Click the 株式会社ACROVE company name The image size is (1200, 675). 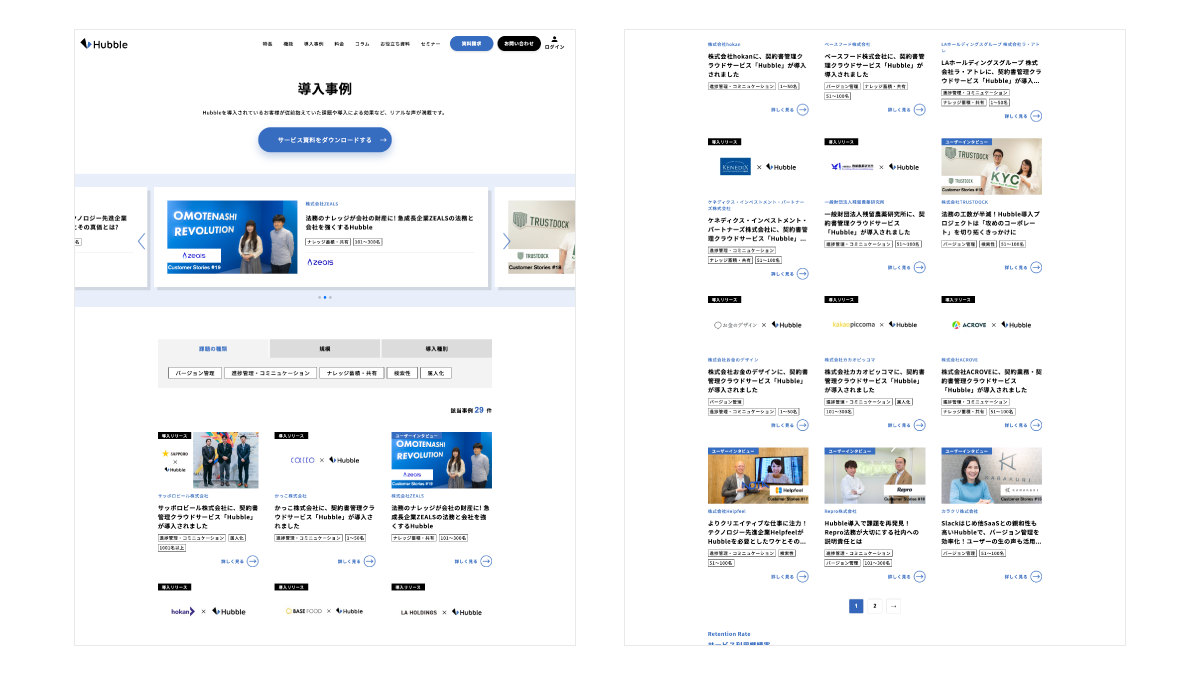click(960, 359)
